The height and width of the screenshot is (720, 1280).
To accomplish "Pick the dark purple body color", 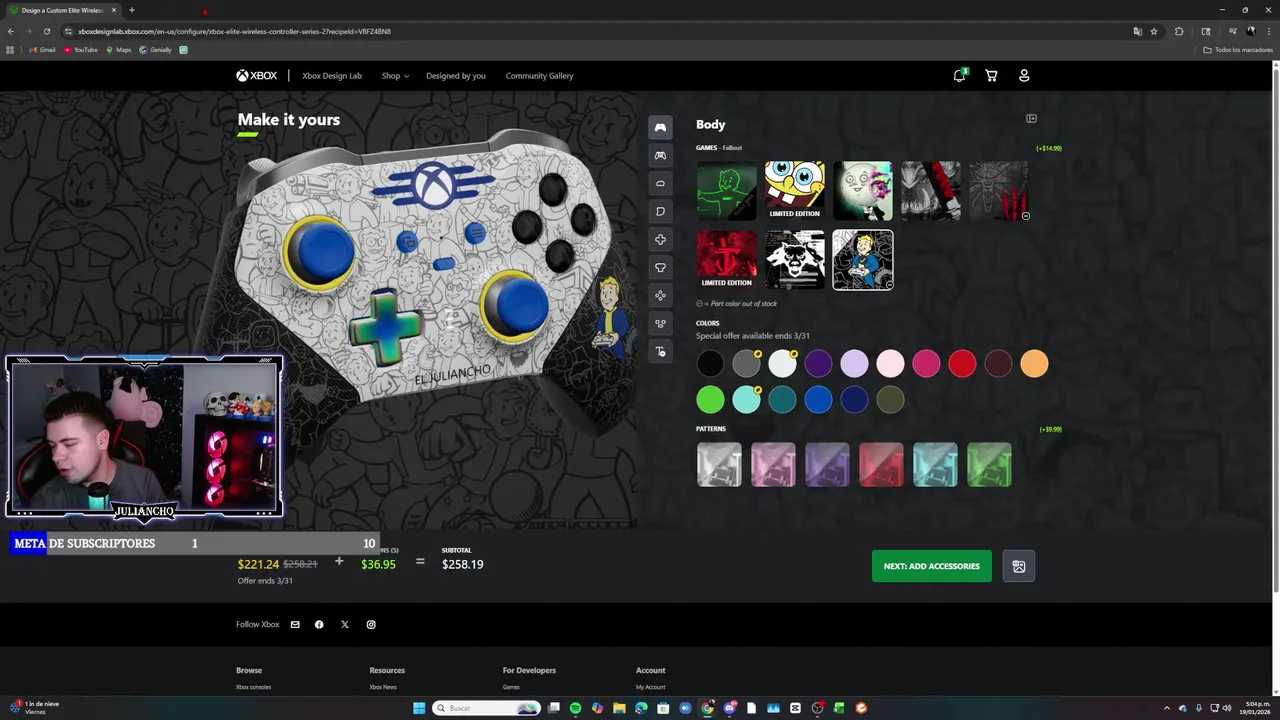I will [x=818, y=364].
